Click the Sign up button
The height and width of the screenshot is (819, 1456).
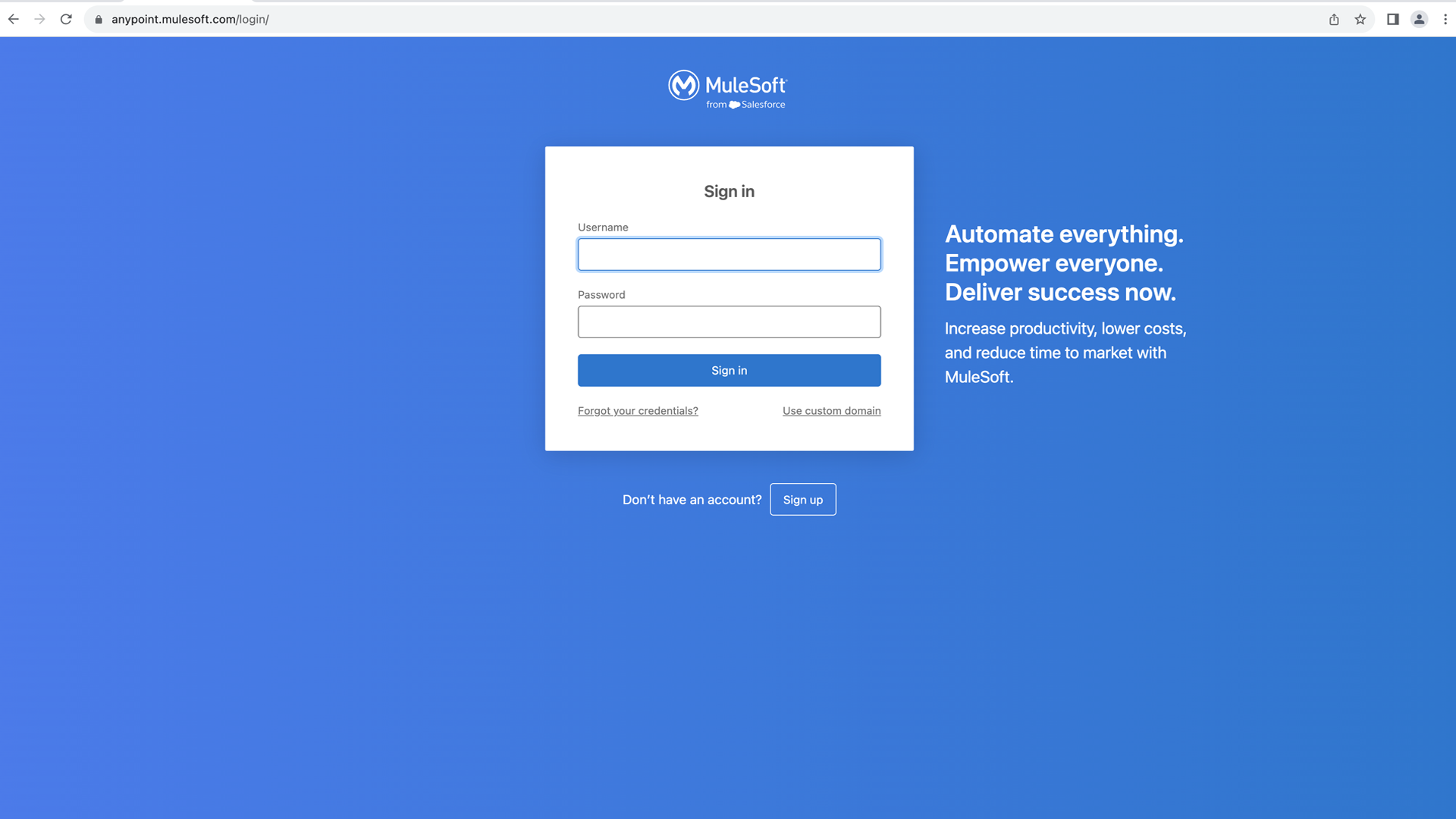point(802,499)
